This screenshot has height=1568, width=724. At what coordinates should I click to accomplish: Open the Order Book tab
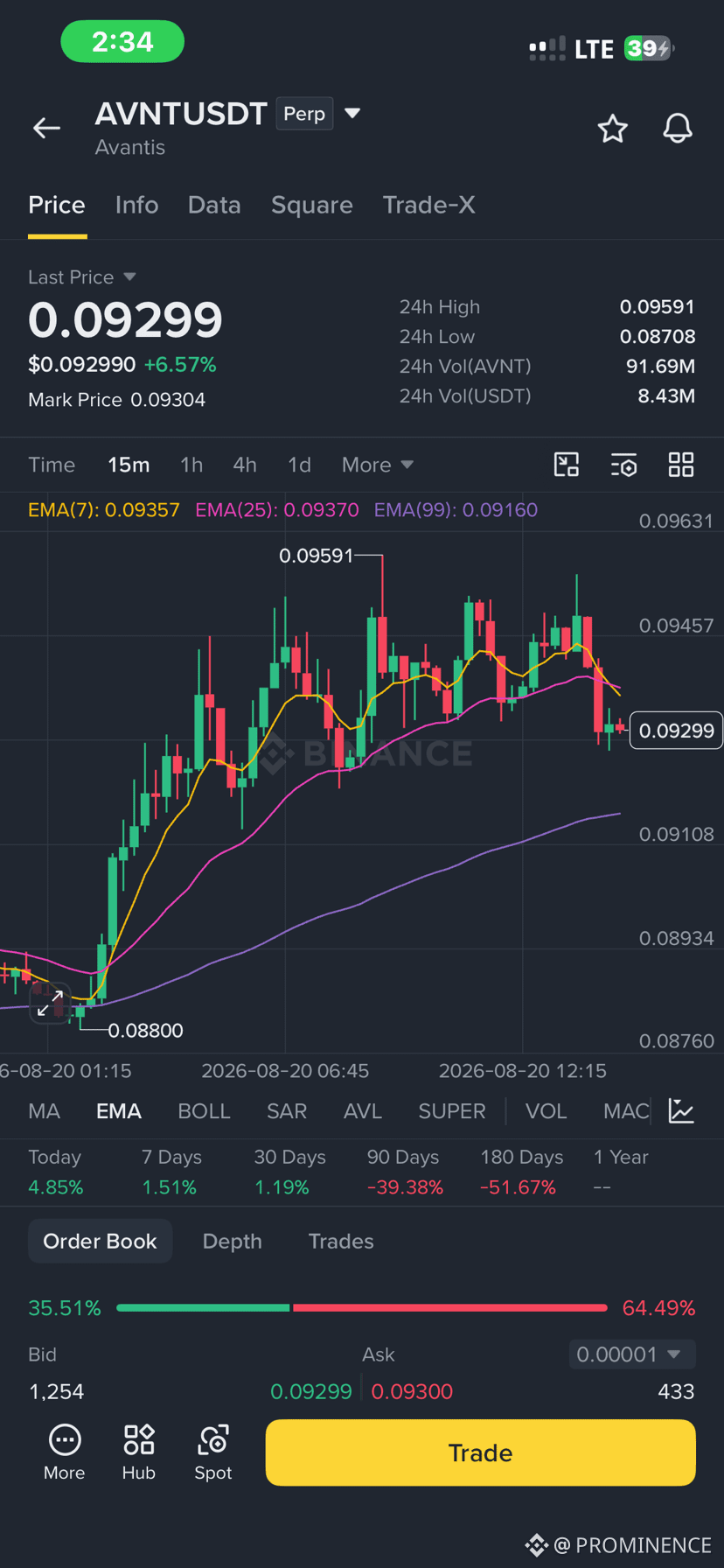click(x=100, y=1242)
